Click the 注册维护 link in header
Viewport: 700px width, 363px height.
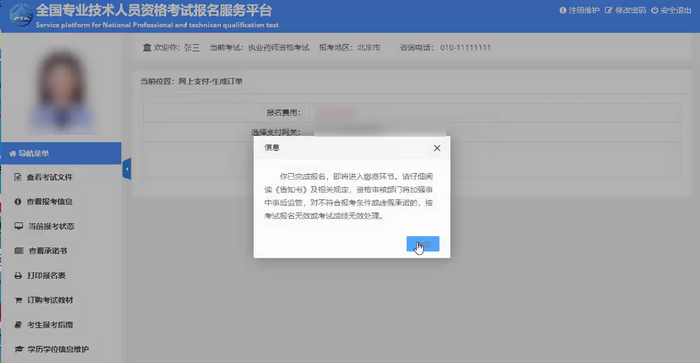(x=579, y=10)
